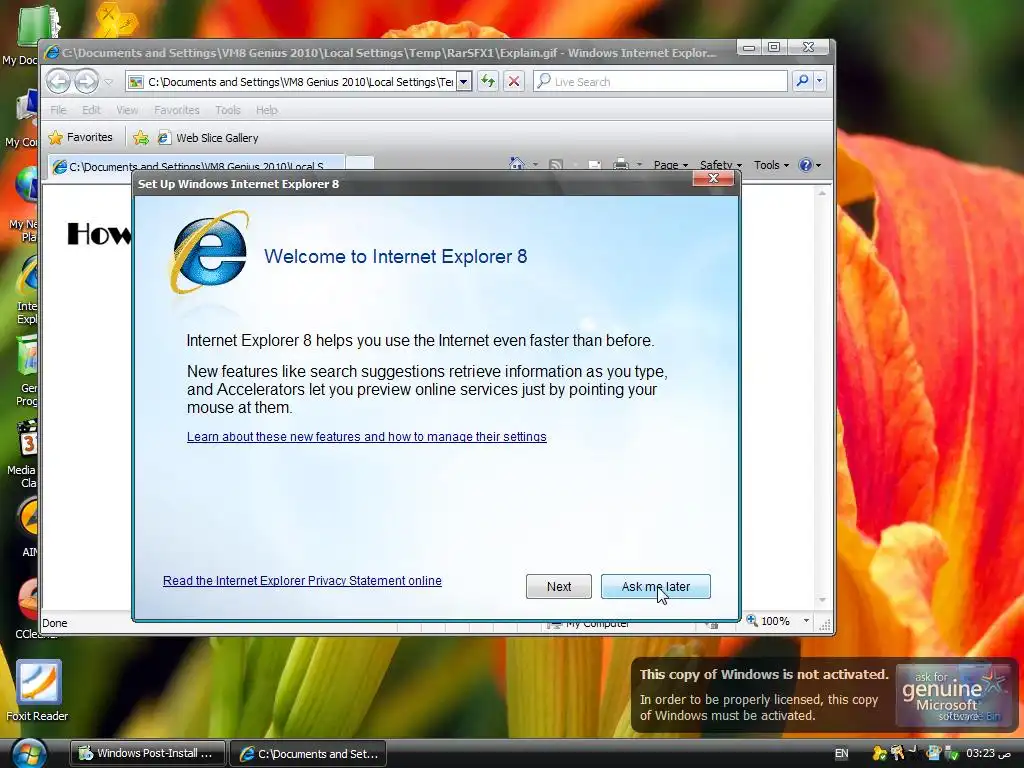This screenshot has width=1024, height=768.
Task: Open Foxit Reader desktop icon
Action: (x=37, y=691)
